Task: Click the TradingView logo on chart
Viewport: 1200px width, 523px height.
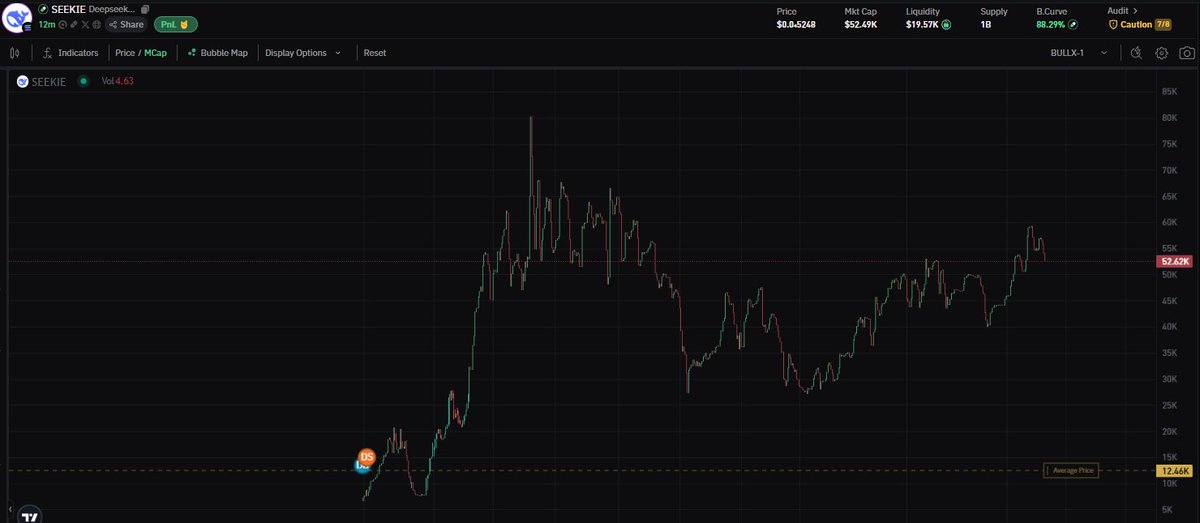Action: click(31, 515)
